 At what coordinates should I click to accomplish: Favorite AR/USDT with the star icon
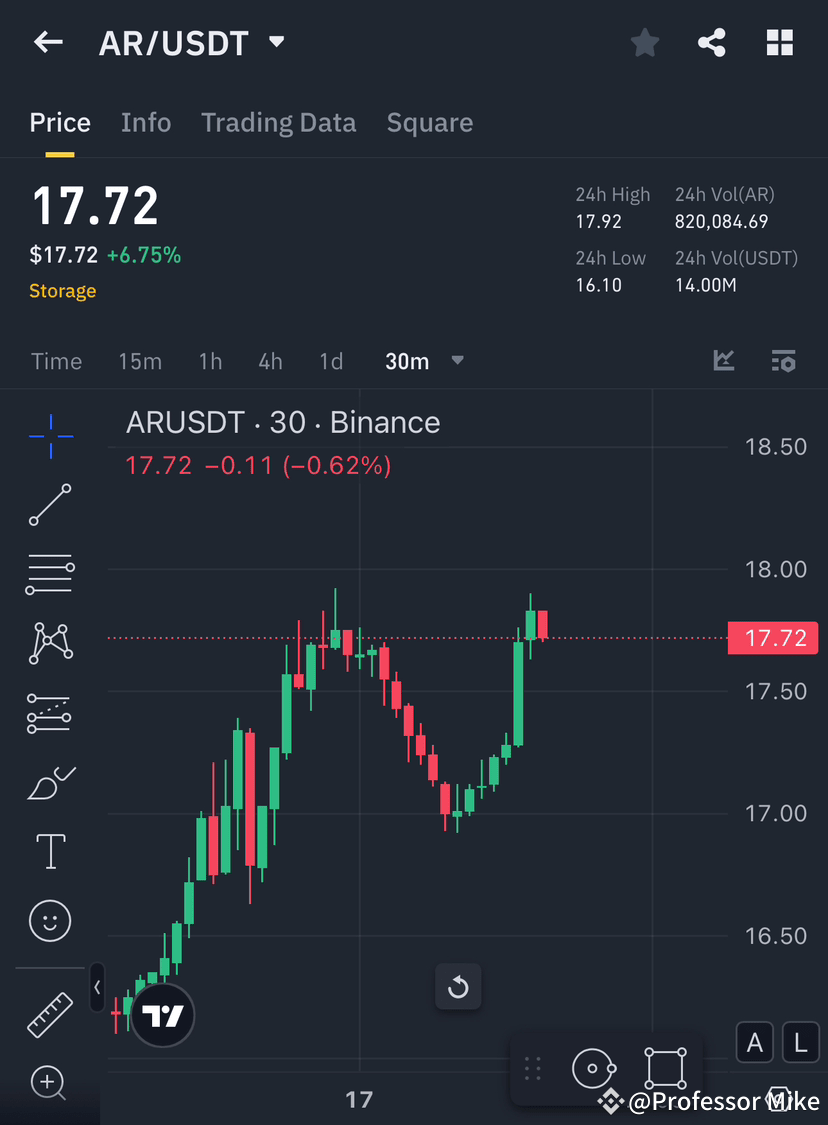(644, 42)
